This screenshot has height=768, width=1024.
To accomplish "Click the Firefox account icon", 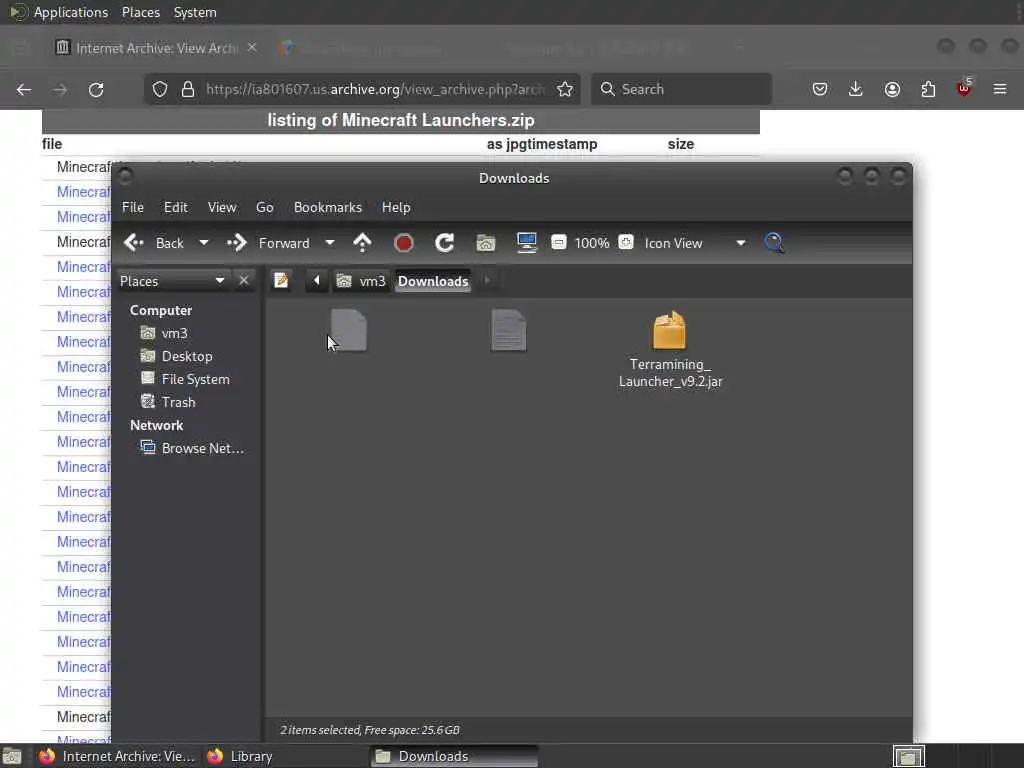I will point(892,89).
